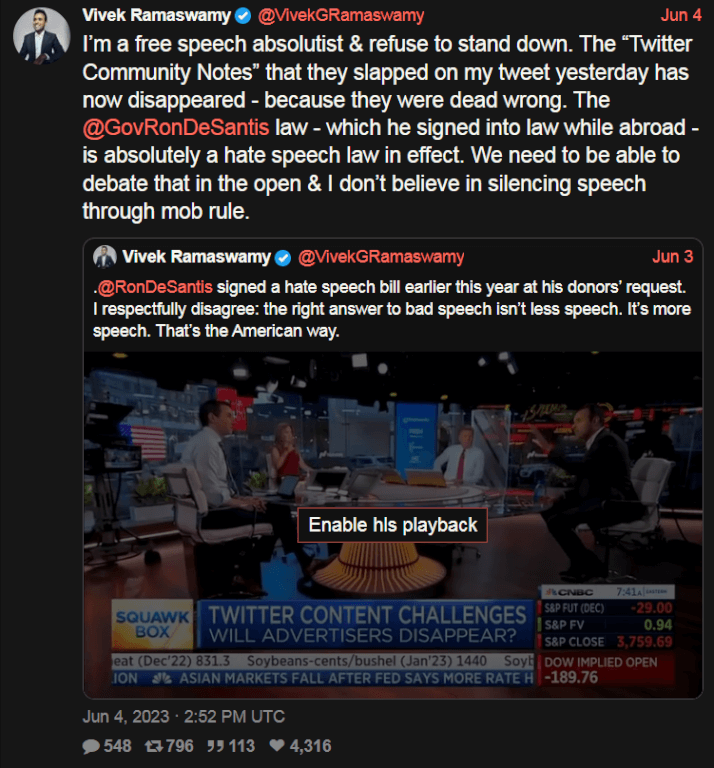Viewport: 714px width, 768px height.
Task: Open the @GovRonDeSantis mention link
Action: tap(176, 128)
